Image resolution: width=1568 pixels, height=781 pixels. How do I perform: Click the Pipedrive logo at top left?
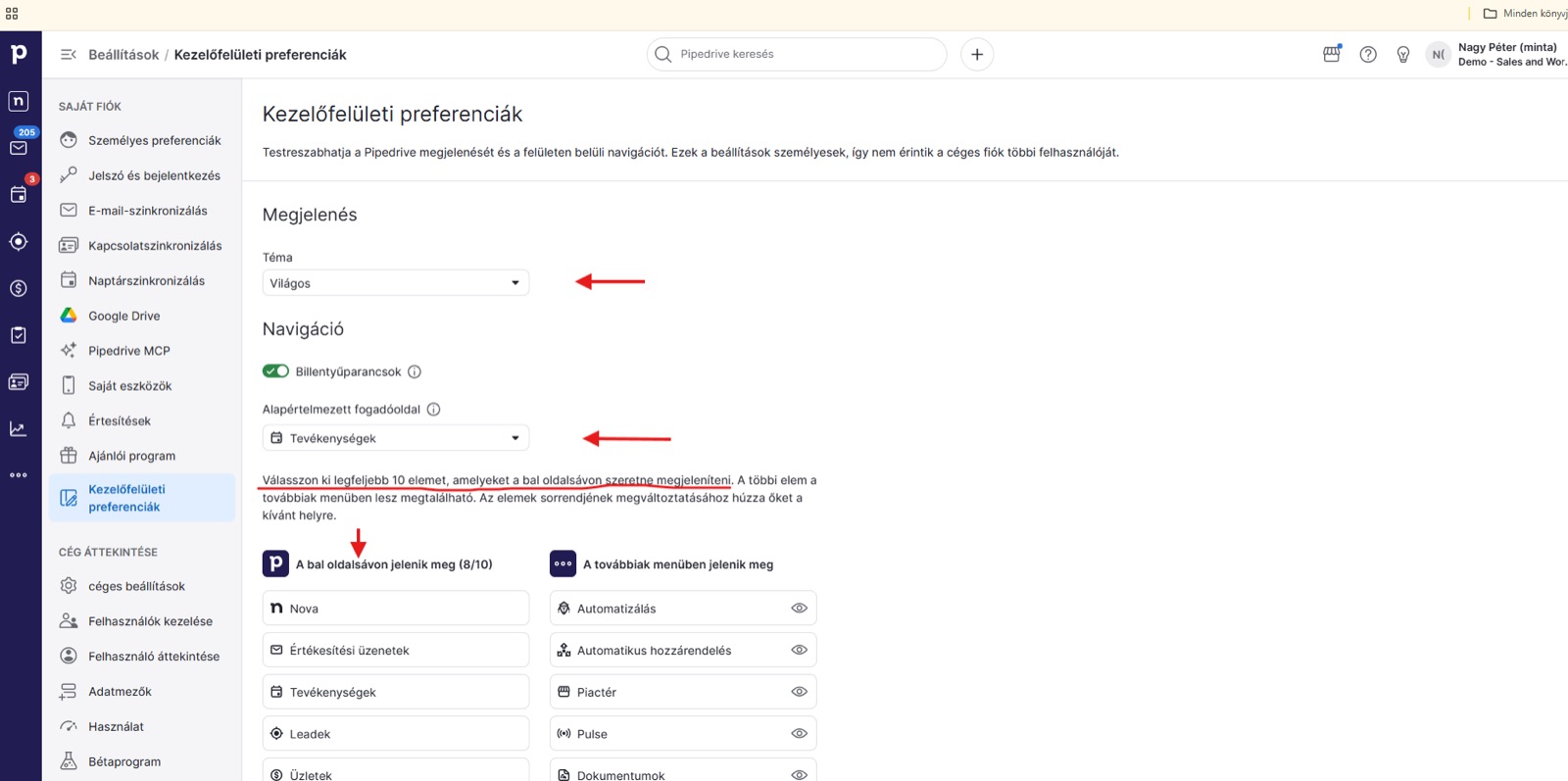point(19,54)
